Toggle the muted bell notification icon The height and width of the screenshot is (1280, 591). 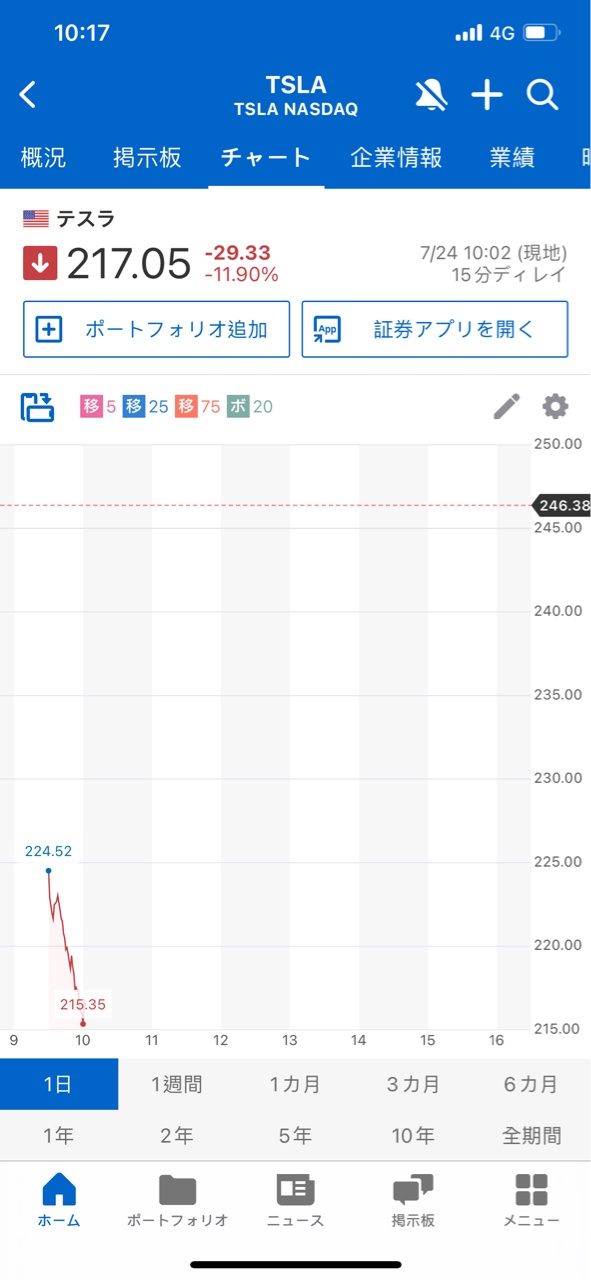click(x=431, y=96)
